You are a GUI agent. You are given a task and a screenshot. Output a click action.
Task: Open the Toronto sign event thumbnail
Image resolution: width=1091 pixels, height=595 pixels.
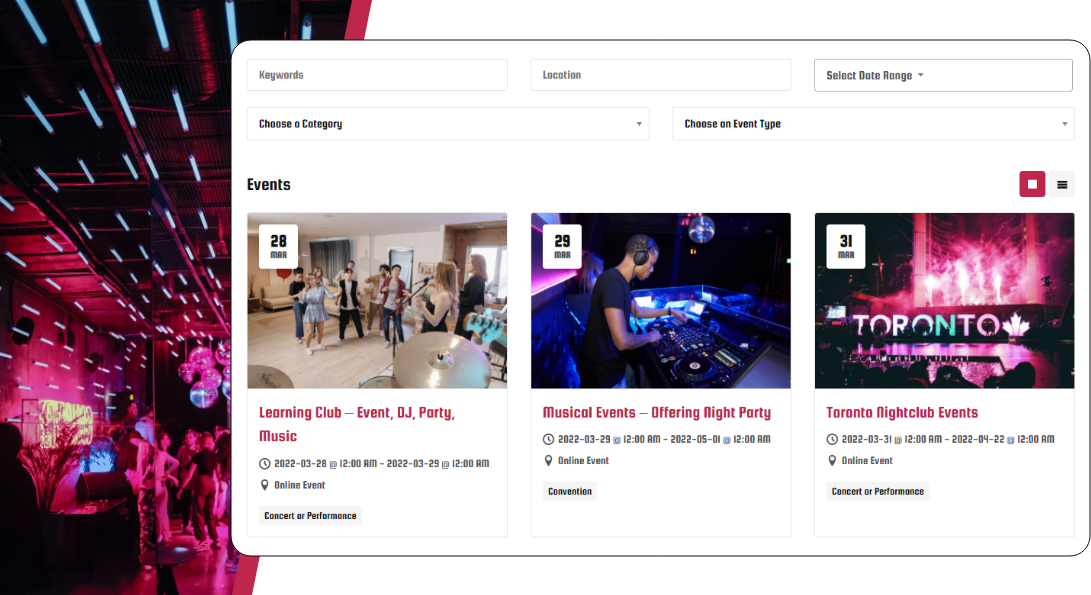click(944, 301)
